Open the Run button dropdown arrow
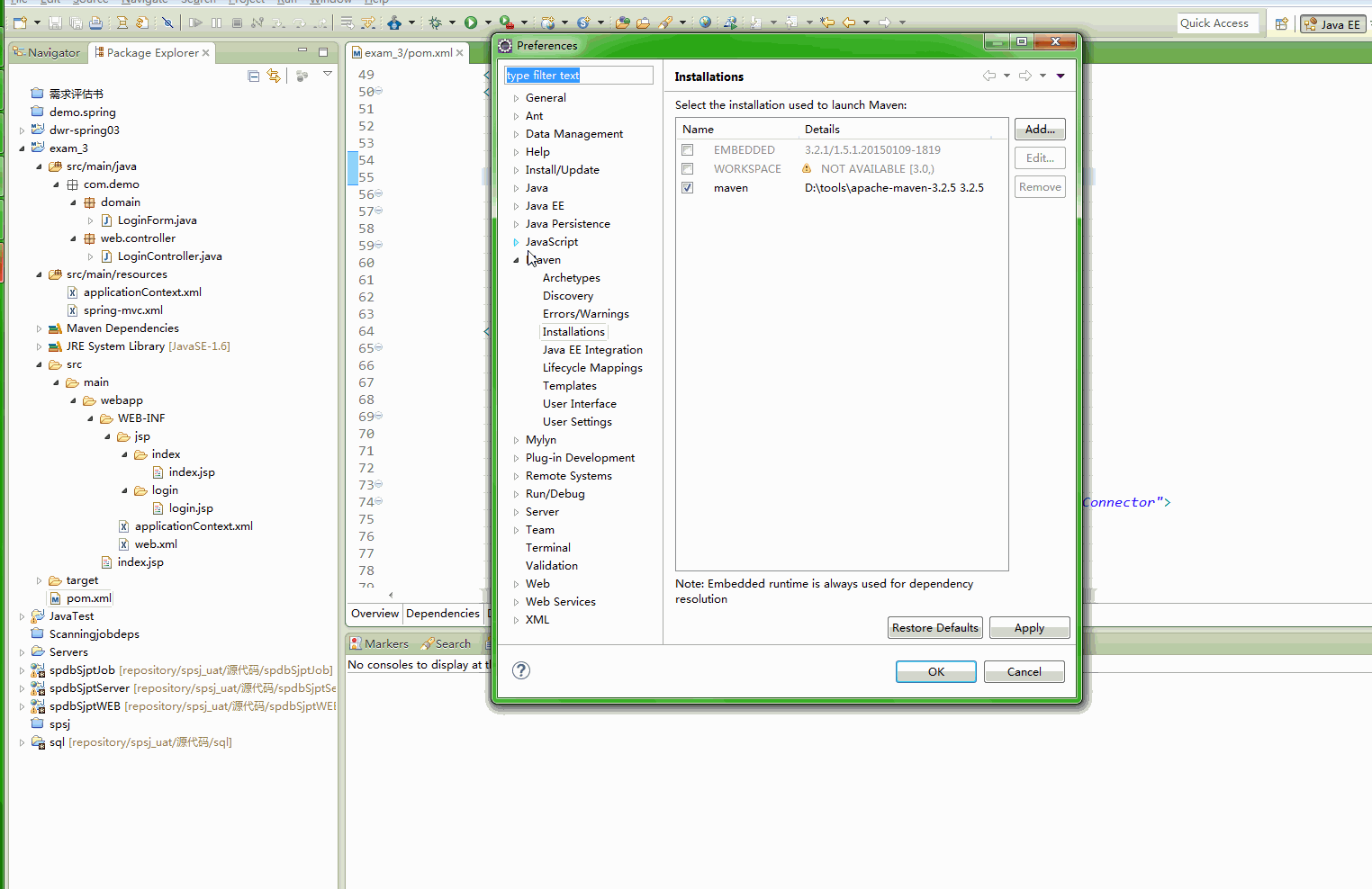This screenshot has height=889, width=1372. coord(488,22)
